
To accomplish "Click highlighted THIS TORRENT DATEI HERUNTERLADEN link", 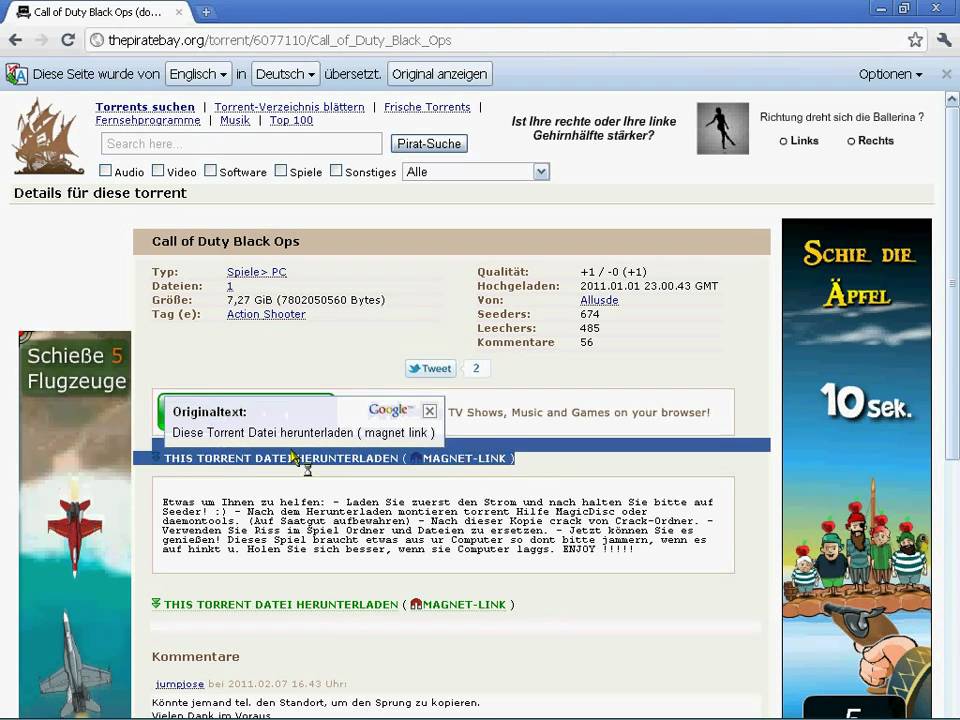I will click(x=281, y=459).
